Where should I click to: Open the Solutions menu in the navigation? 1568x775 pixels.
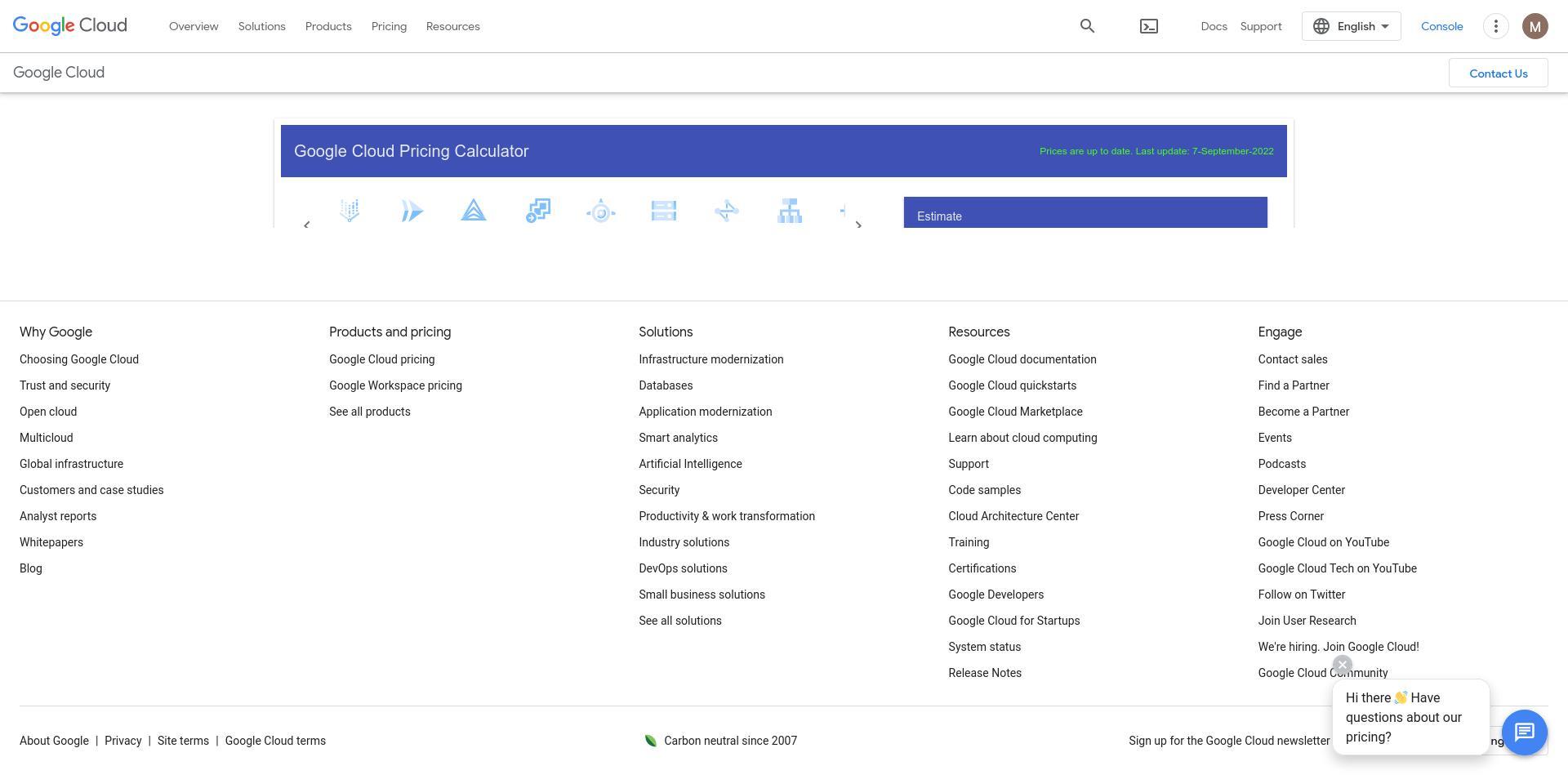point(261,25)
